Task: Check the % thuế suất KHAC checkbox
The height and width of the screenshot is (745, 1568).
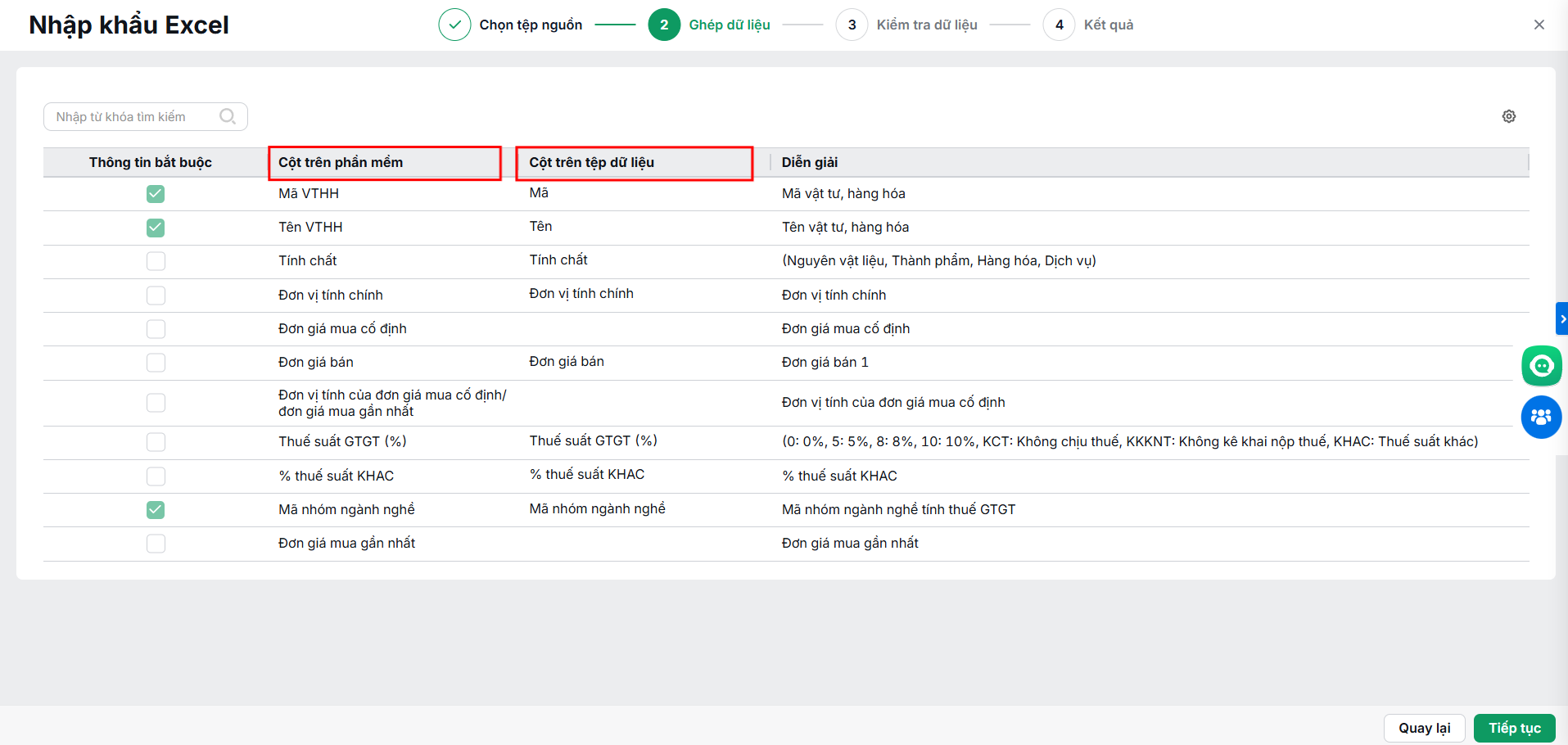Action: [x=156, y=476]
